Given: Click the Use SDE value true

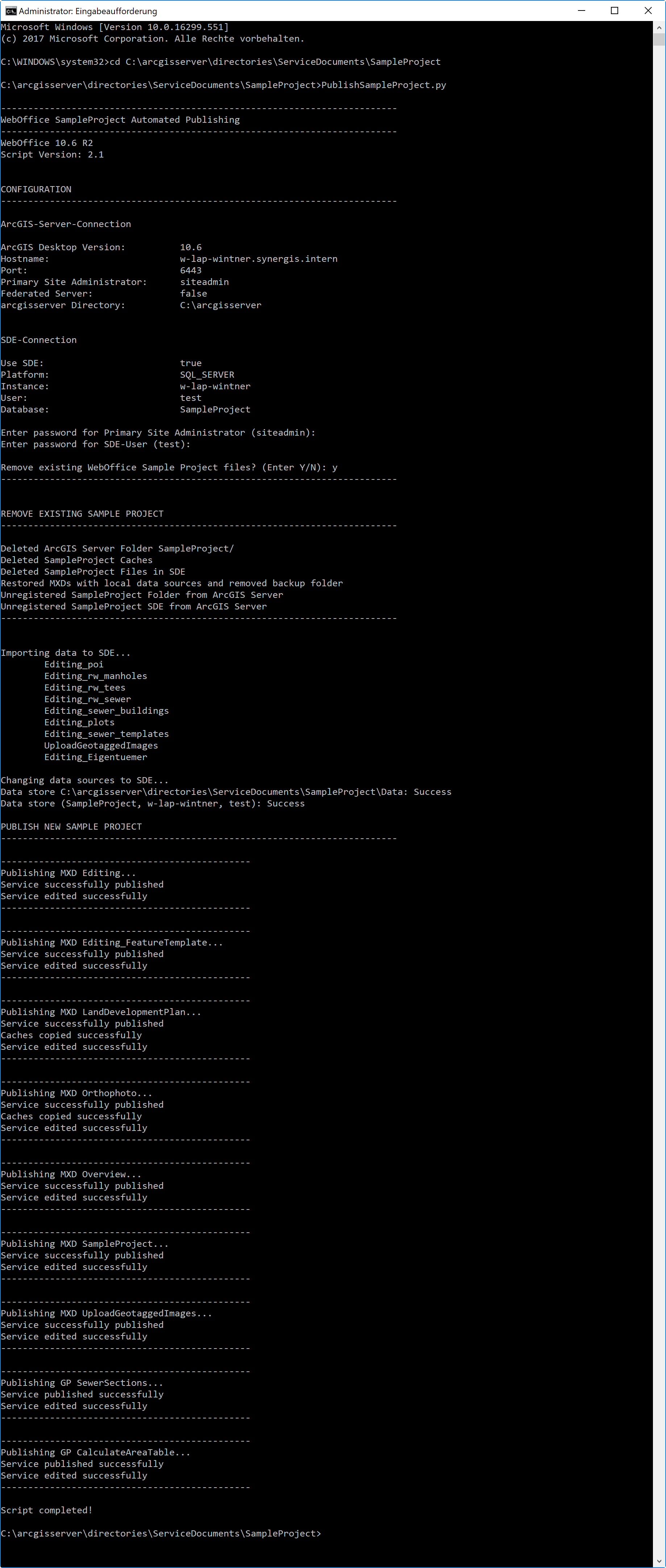Looking at the screenshot, I should [191, 363].
